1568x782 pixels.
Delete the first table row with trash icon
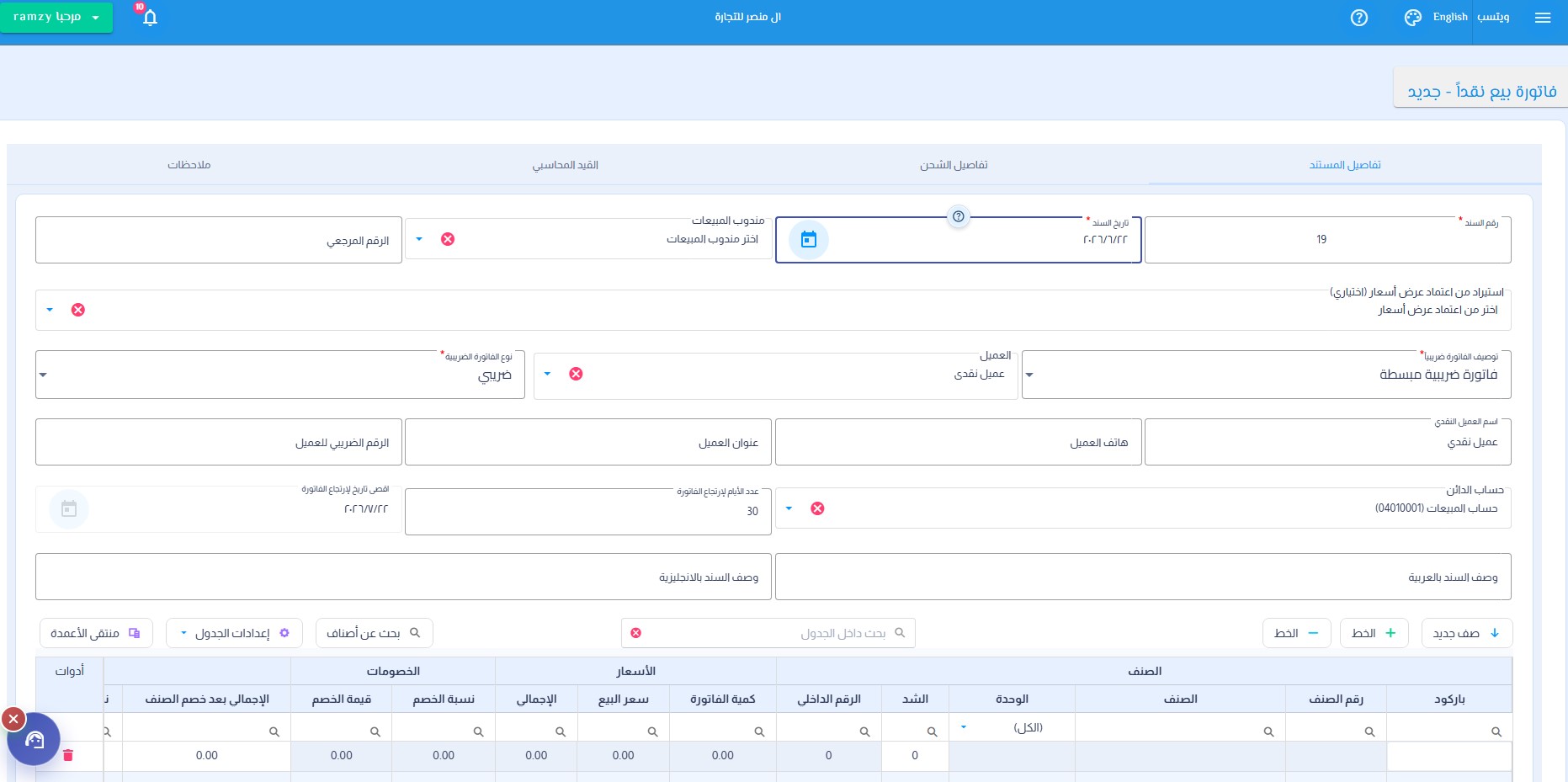click(68, 755)
